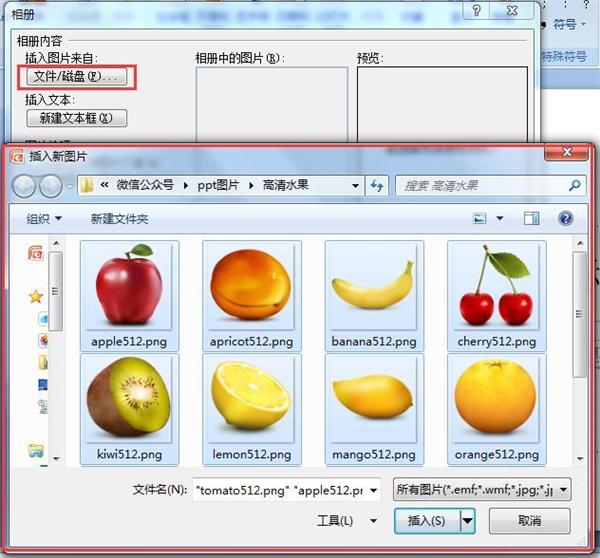Click the ppt图片 breadcrumb

[x=218, y=186]
